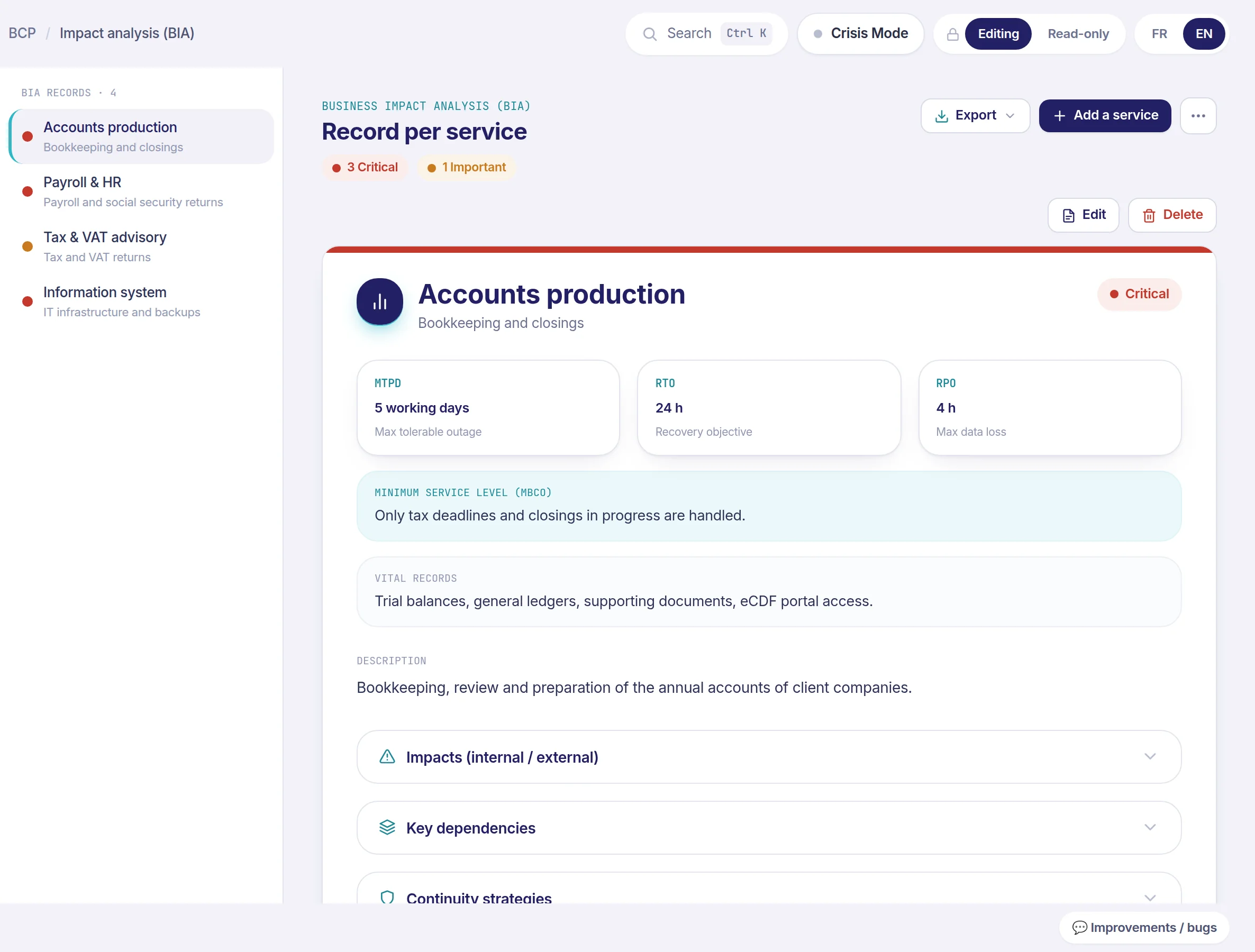Go to BCP breadcrumb
This screenshot has height=952, width=1255.
[x=22, y=33]
